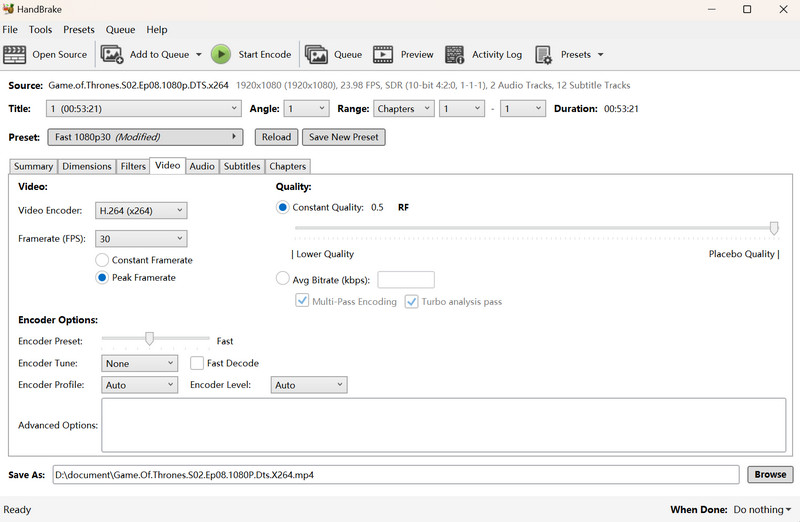Image resolution: width=800 pixels, height=522 pixels.
Task: Open the Encoder Tune dropdown
Action: tap(139, 364)
